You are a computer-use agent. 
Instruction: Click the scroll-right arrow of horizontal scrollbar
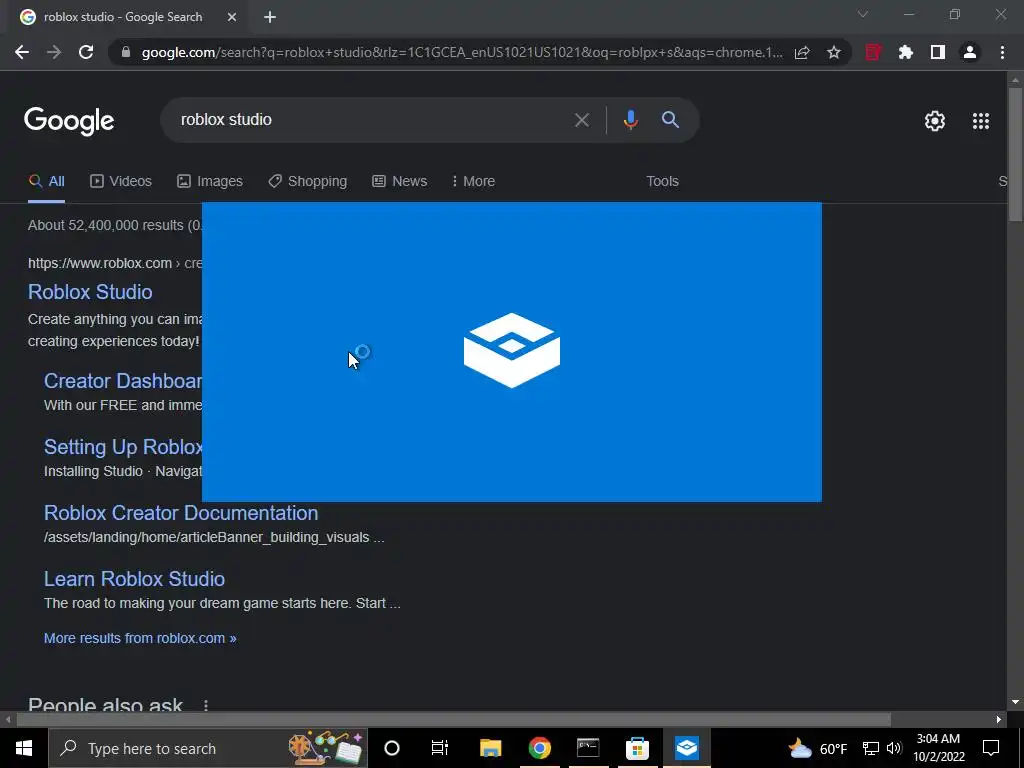pyautogui.click(x=999, y=720)
